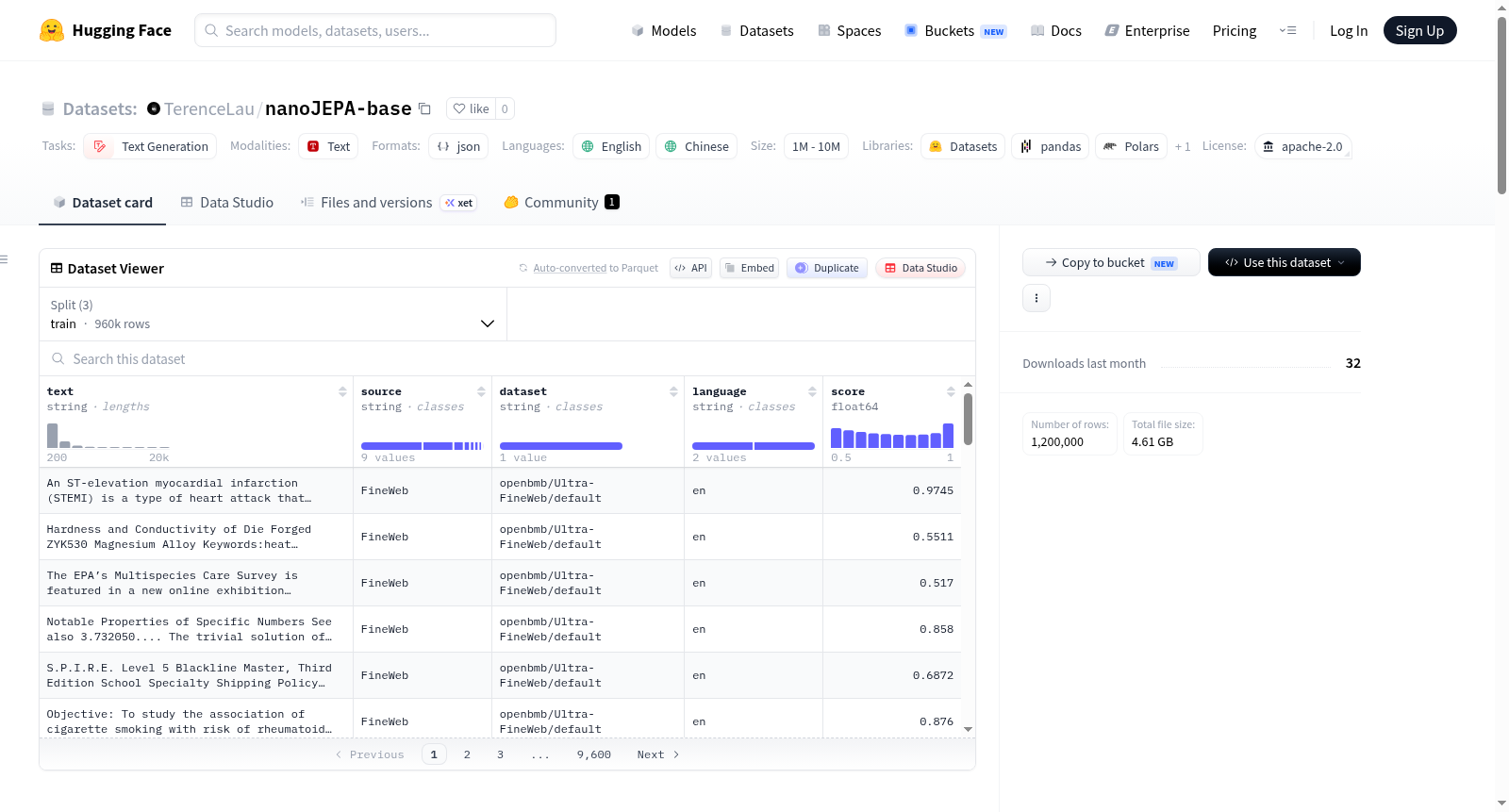Sort the dataset column
Screen dimensions: 1509x812
(x=673, y=391)
